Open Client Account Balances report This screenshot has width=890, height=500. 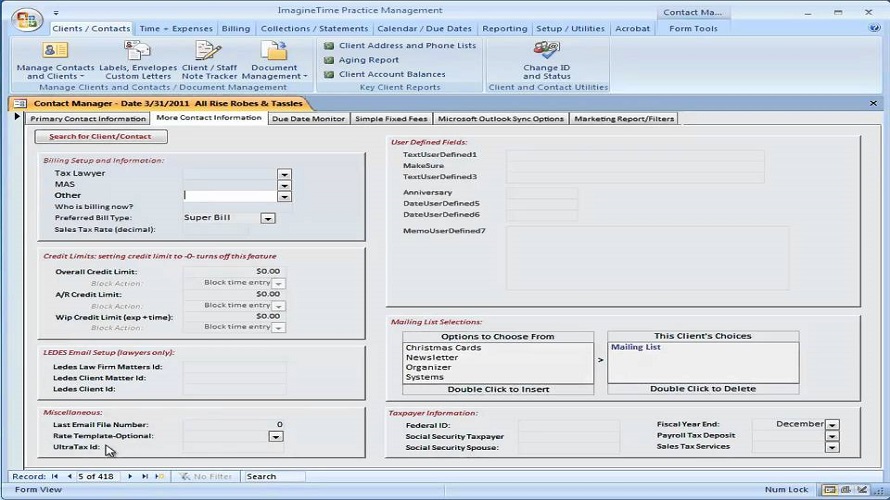pyautogui.click(x=391, y=74)
